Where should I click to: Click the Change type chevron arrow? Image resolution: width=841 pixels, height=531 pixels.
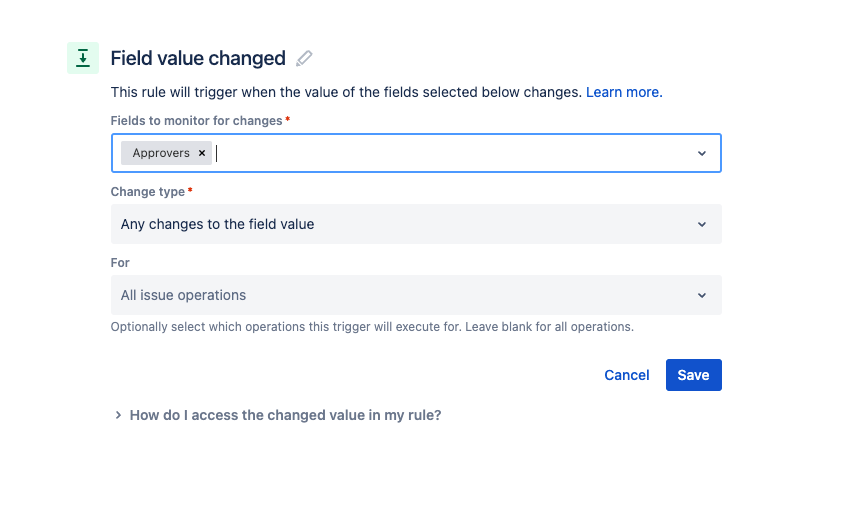tap(701, 224)
